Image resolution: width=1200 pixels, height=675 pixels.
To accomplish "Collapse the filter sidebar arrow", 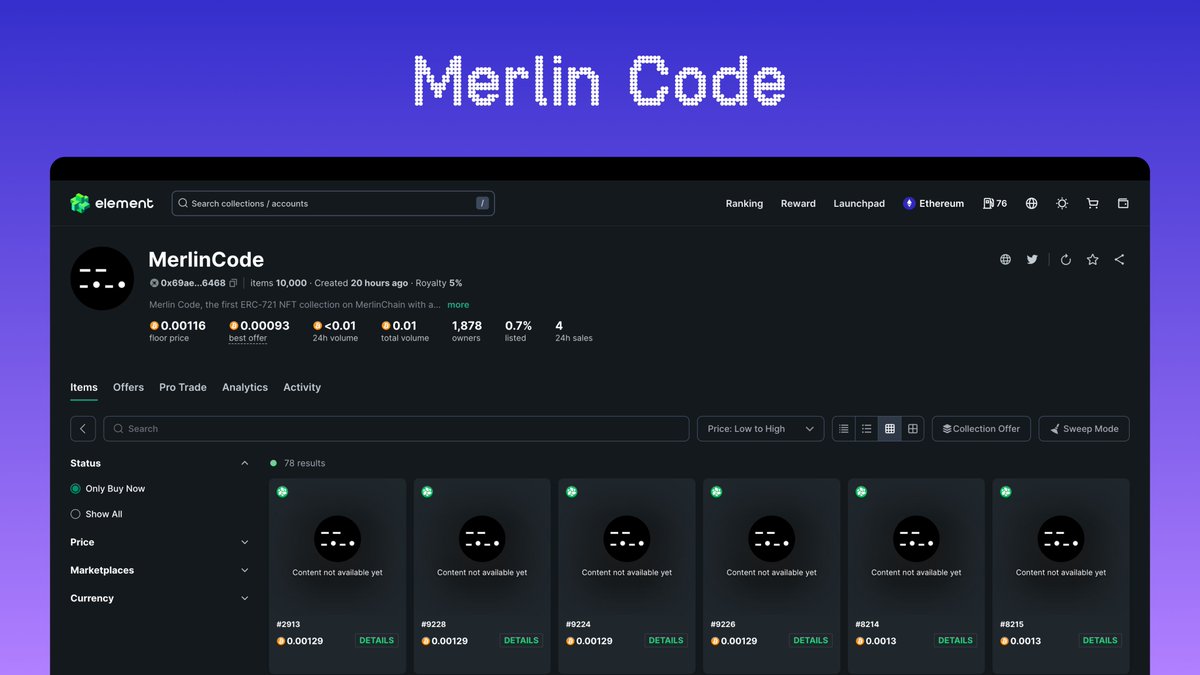I will [83, 428].
